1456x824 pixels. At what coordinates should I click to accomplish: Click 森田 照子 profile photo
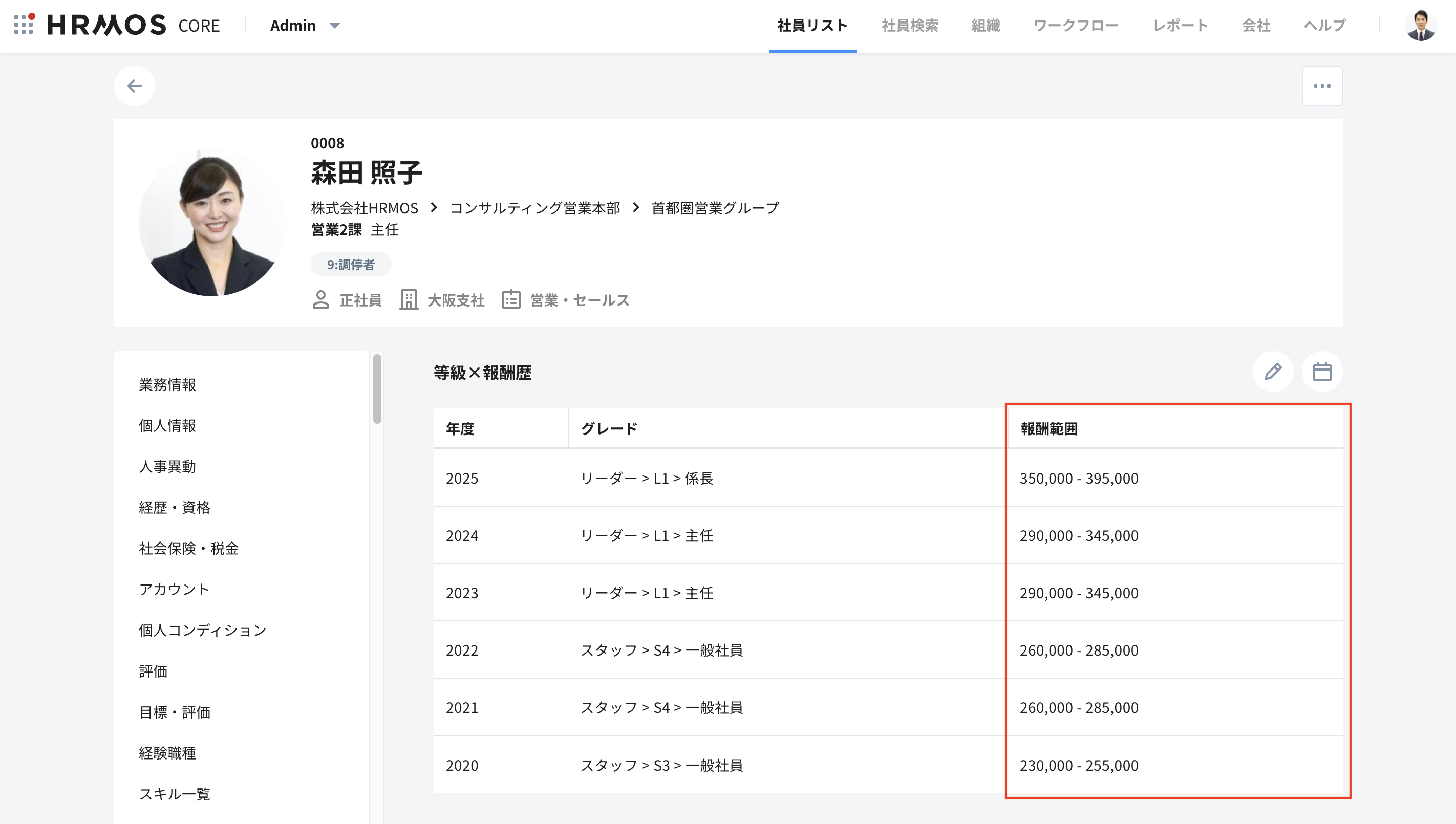(x=212, y=223)
